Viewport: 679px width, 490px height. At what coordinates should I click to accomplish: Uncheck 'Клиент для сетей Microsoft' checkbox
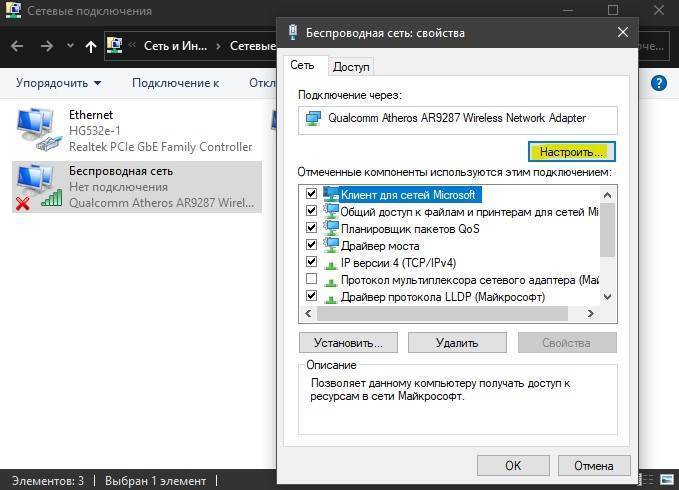(311, 193)
